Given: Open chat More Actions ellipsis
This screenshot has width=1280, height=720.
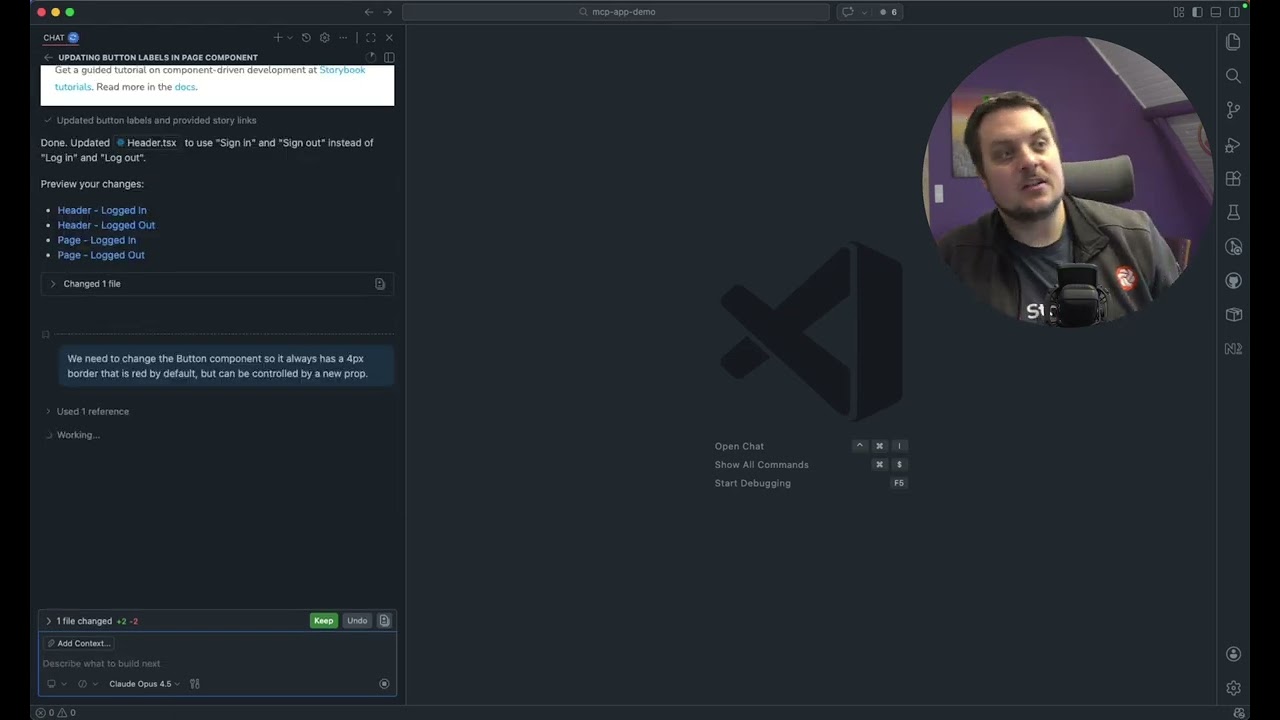Looking at the screenshot, I should (x=343, y=38).
